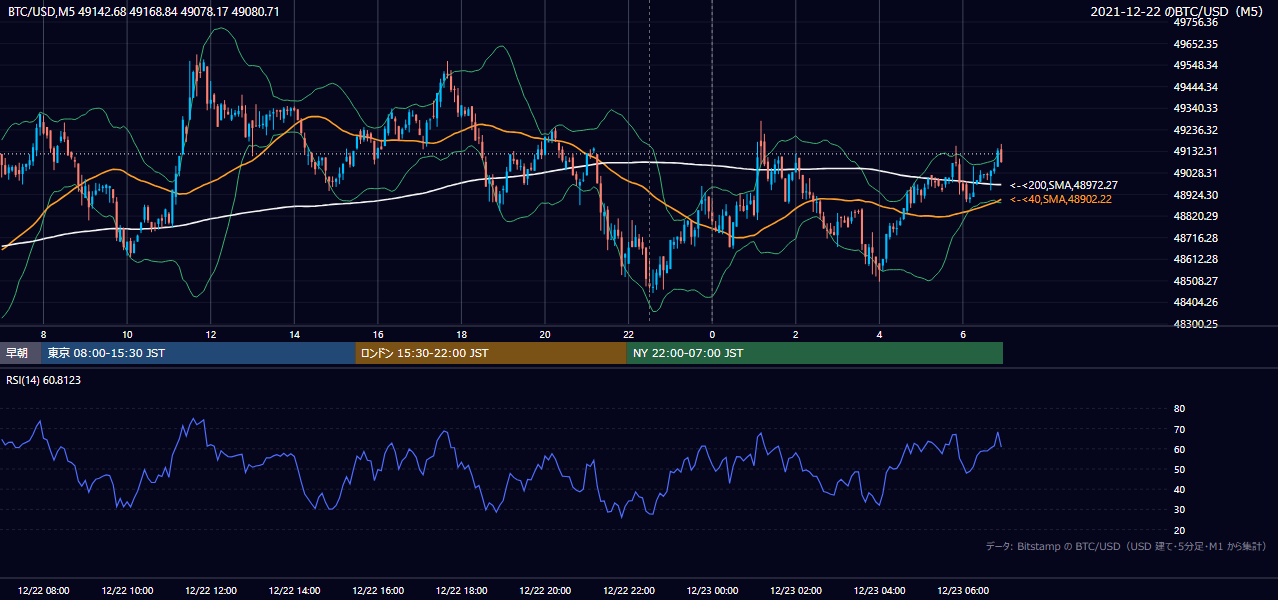Viewport: 1278px width, 600px height.
Task: Click the RSI axis label 50
Action: [1179, 469]
